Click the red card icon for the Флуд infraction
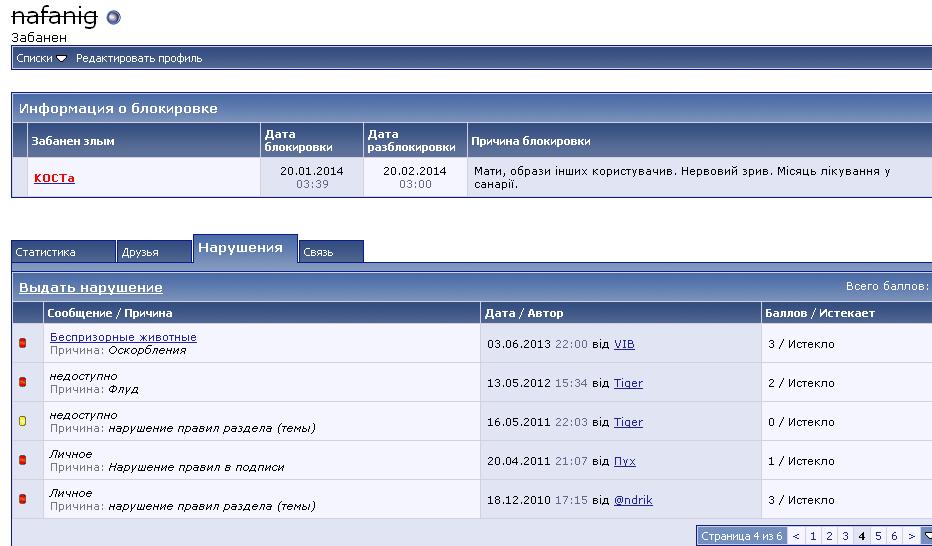The image size is (932, 546). coord(23,382)
